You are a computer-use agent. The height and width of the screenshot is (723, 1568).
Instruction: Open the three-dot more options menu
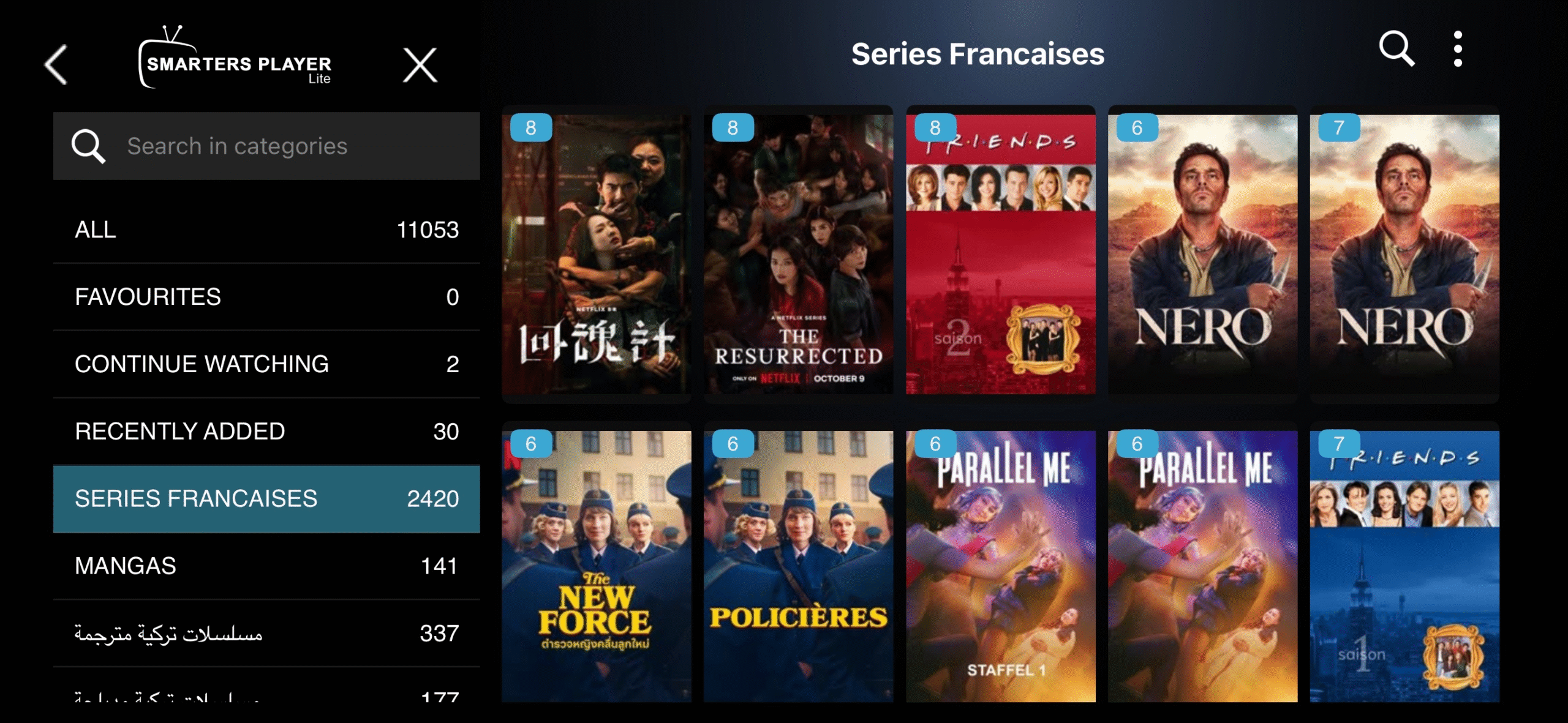[1458, 49]
